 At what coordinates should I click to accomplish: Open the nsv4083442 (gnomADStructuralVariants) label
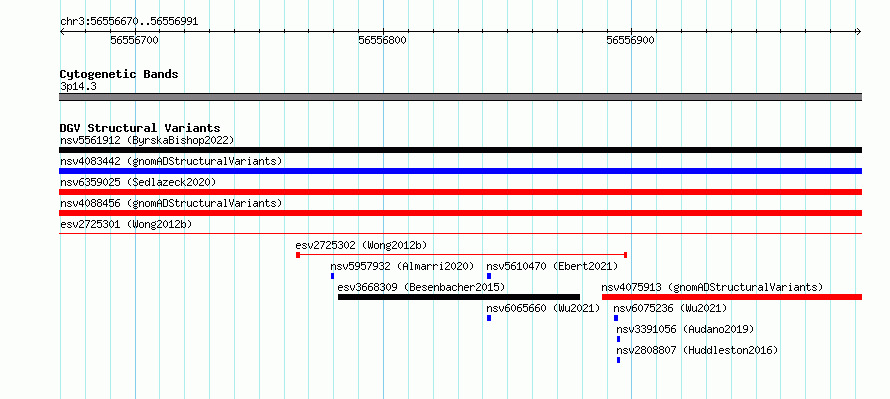(171, 161)
